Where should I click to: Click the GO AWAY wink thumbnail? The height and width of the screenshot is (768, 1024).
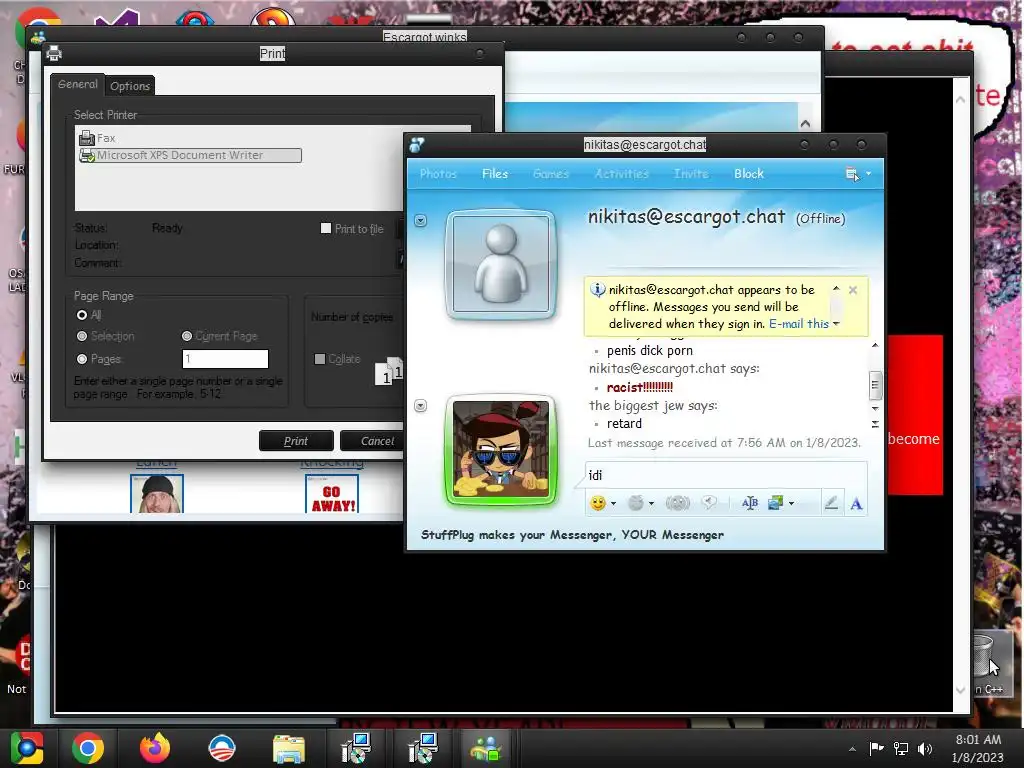click(x=332, y=494)
